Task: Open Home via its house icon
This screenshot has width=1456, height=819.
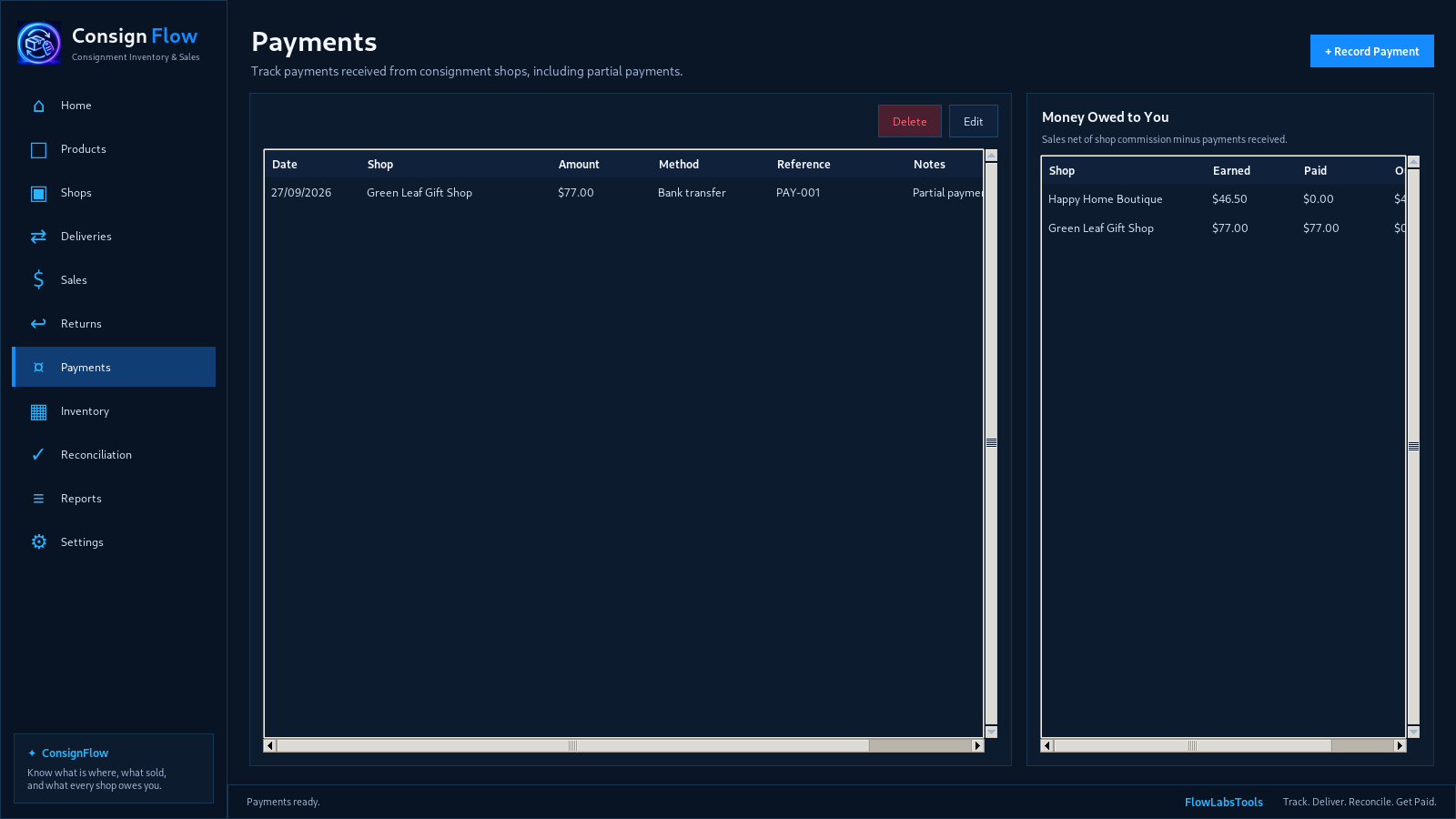Action: click(38, 106)
